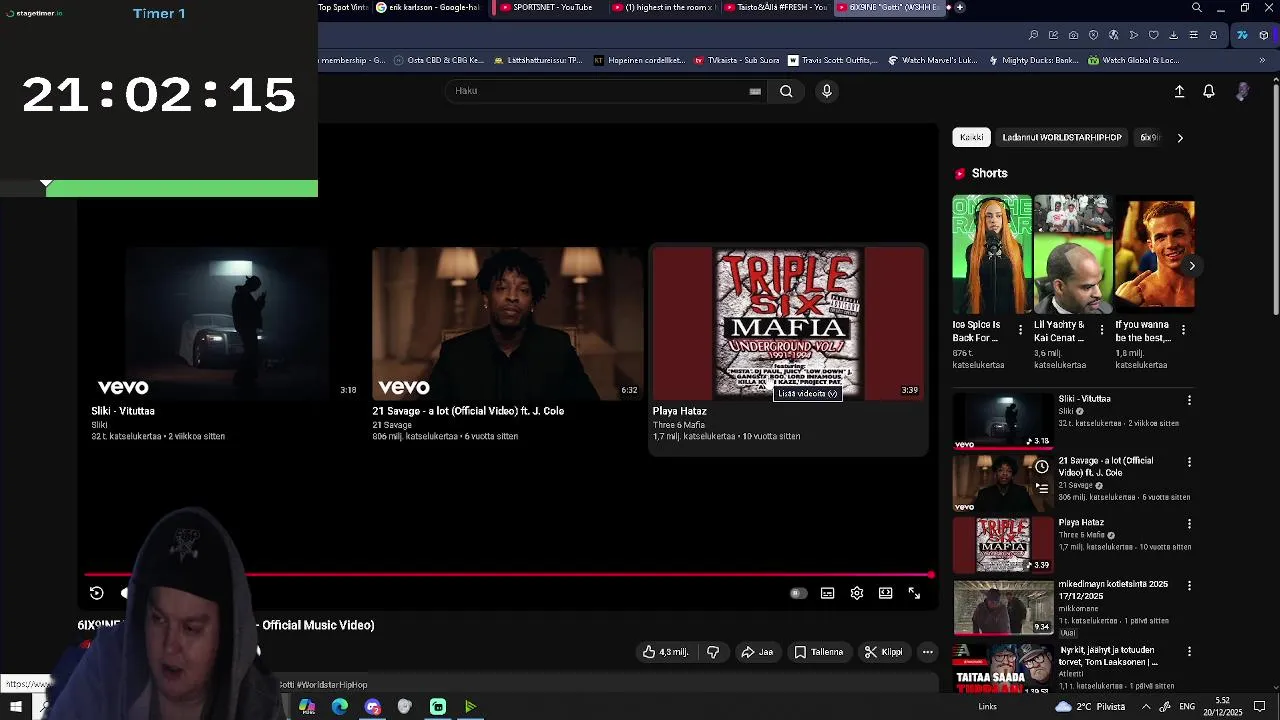Open options for Ice Spice short
The image size is (1280, 720).
coord(1020,329)
